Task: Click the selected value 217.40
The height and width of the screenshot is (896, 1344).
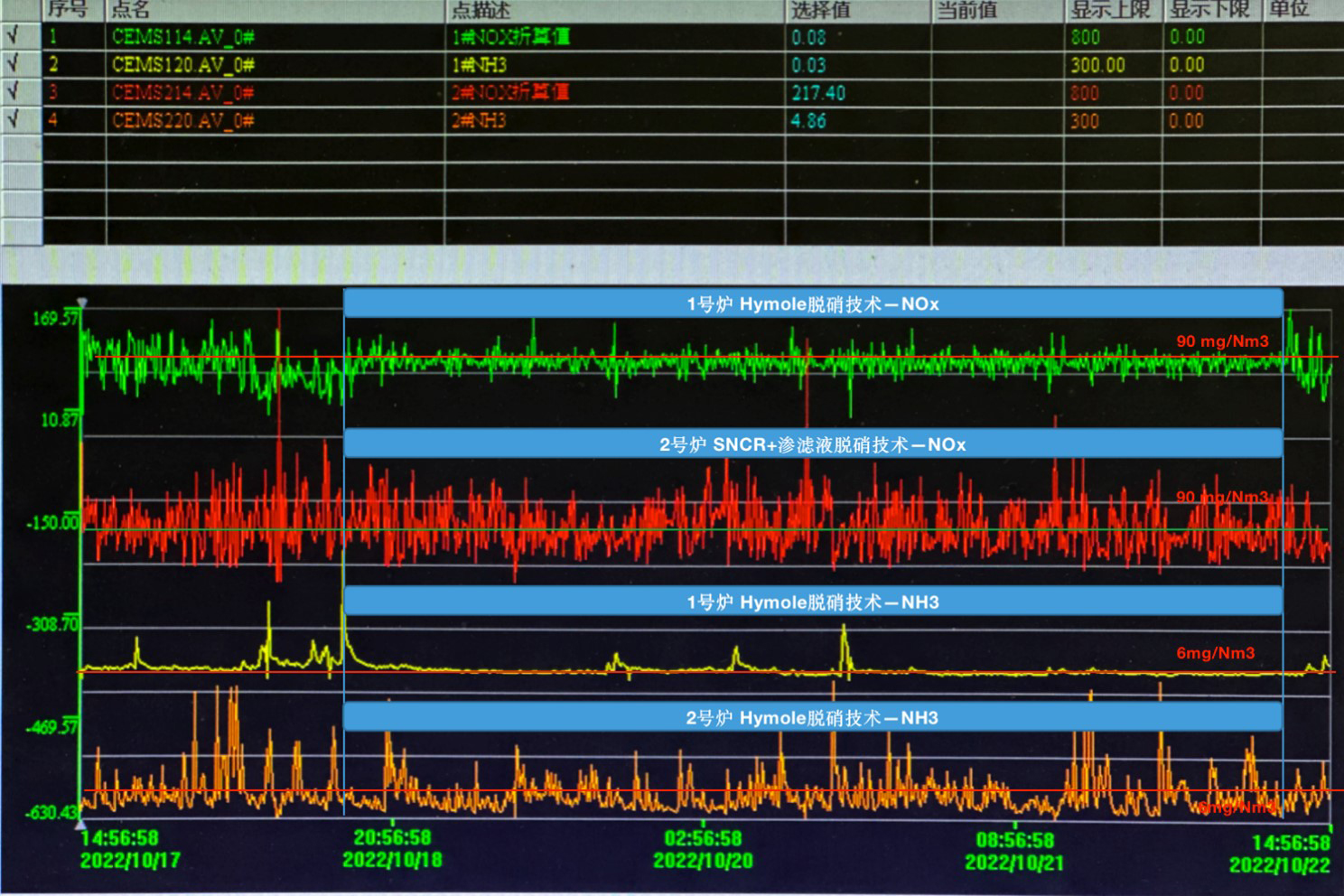Action: point(818,92)
